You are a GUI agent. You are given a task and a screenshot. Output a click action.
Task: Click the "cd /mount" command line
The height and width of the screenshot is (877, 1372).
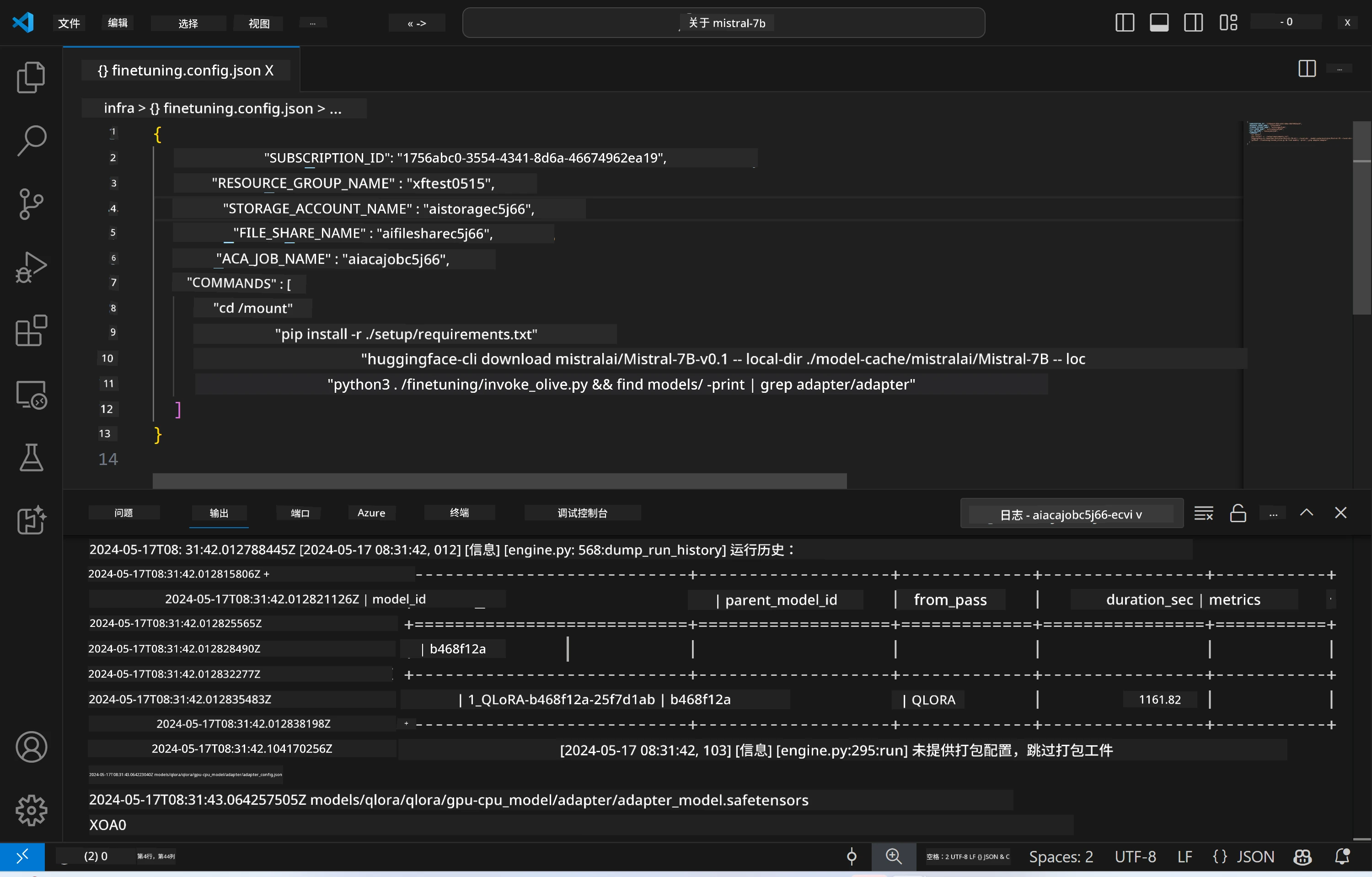(x=253, y=308)
